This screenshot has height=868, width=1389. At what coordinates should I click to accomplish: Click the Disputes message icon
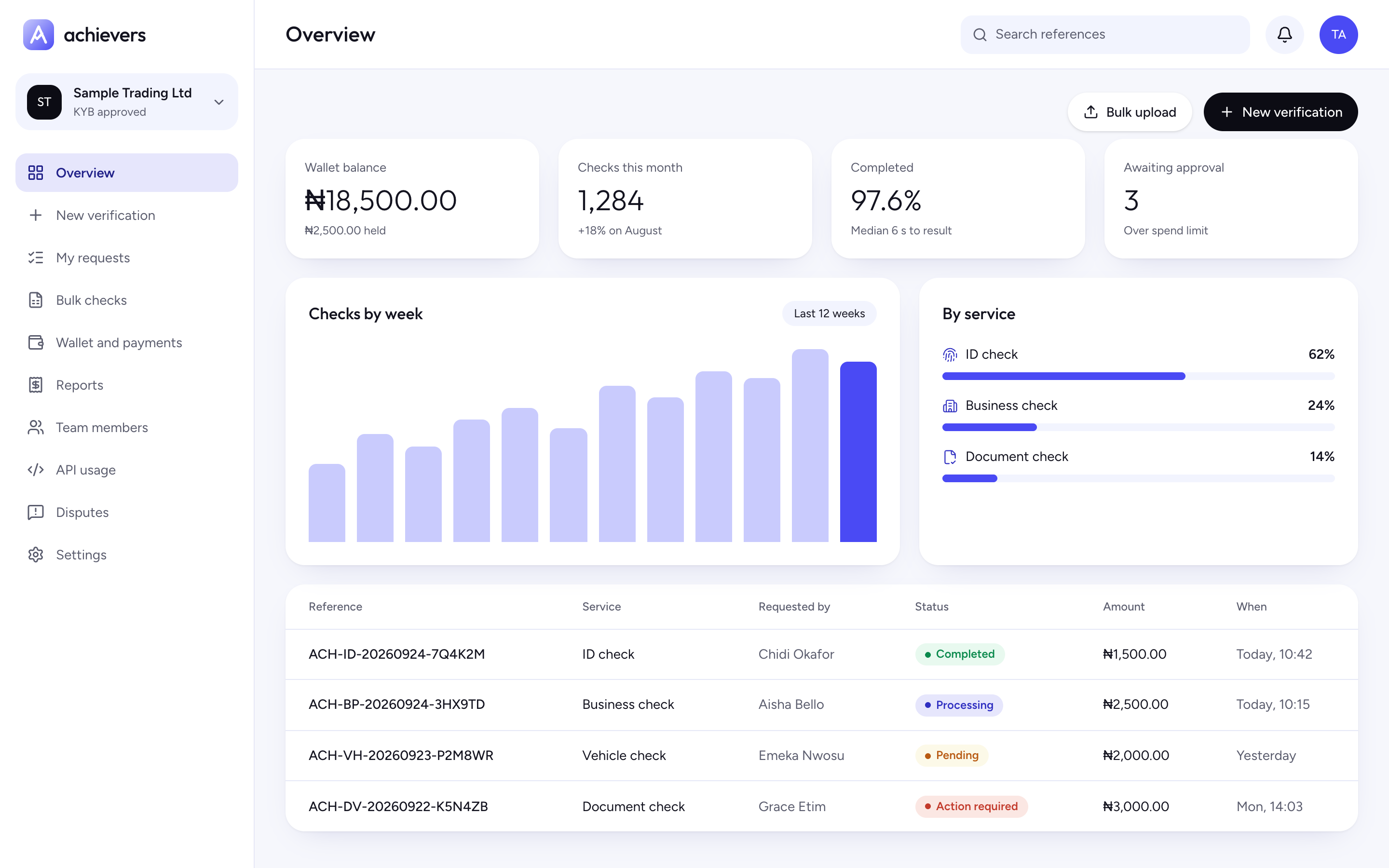click(36, 513)
